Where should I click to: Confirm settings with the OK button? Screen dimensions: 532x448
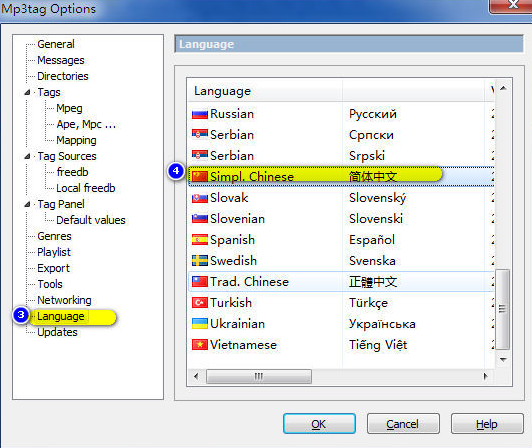click(x=319, y=424)
